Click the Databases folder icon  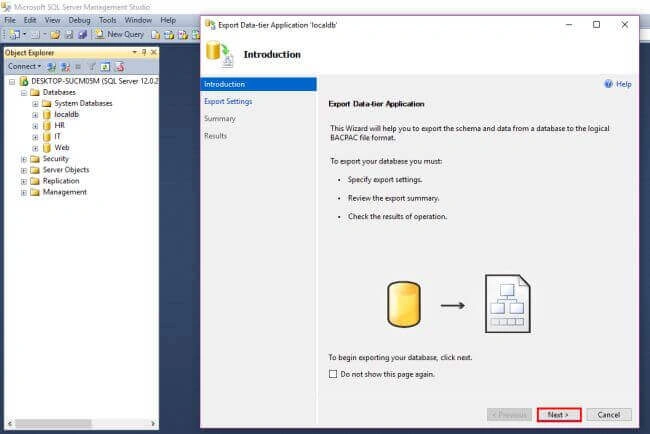coord(35,92)
